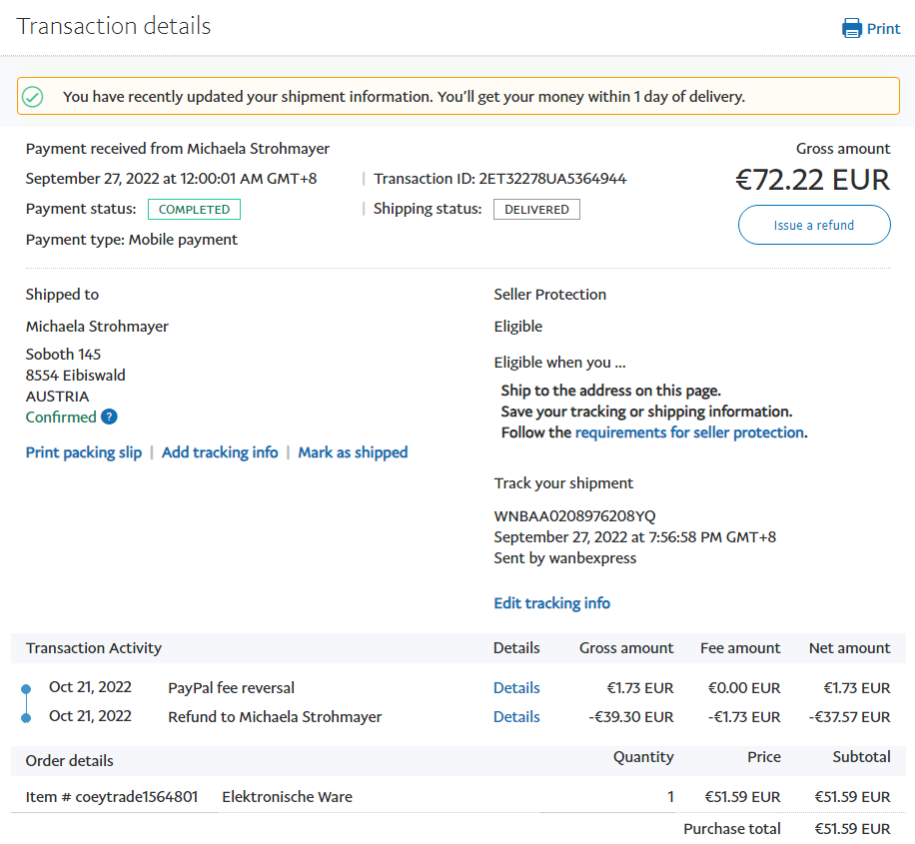Open requirements for seller protection link

coord(689,433)
